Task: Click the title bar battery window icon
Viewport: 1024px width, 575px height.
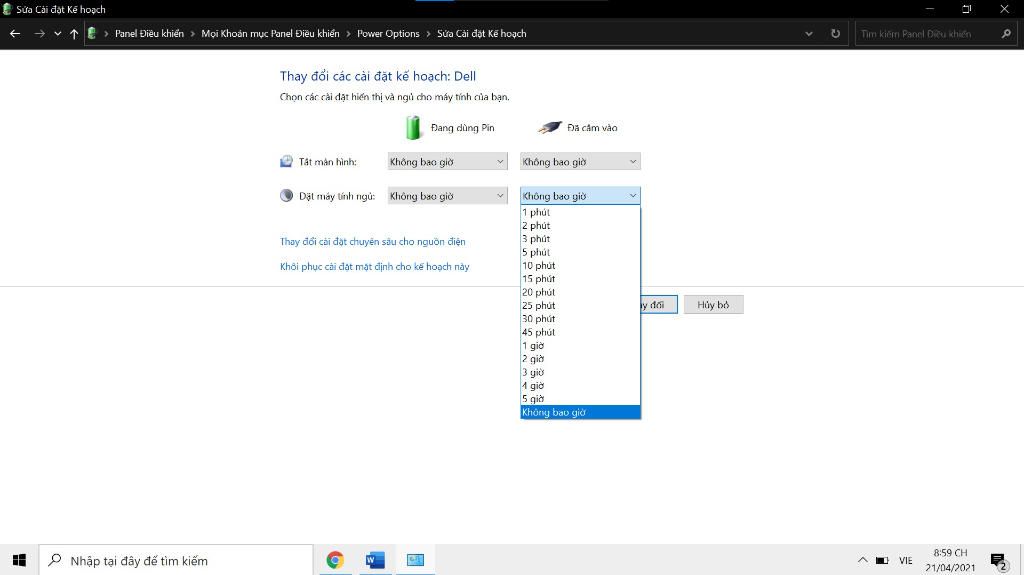Action: [7, 9]
